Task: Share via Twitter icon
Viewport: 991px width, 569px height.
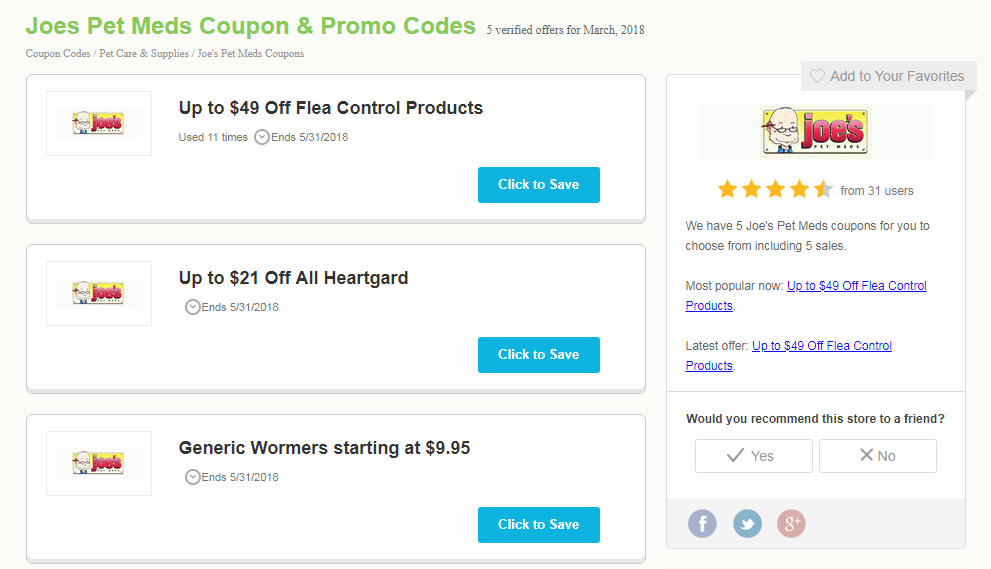Action: pos(747,523)
